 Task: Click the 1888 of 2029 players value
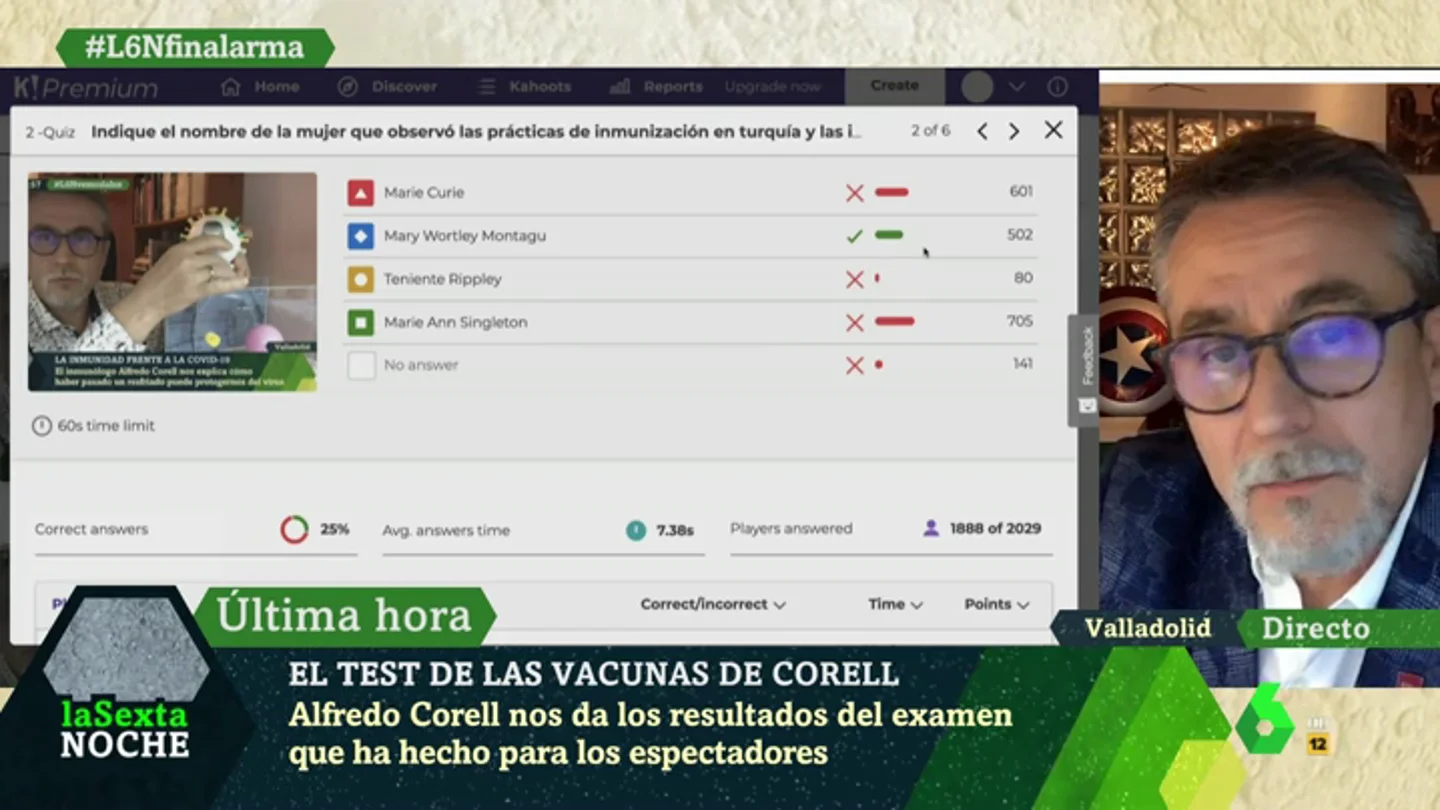click(x=995, y=528)
